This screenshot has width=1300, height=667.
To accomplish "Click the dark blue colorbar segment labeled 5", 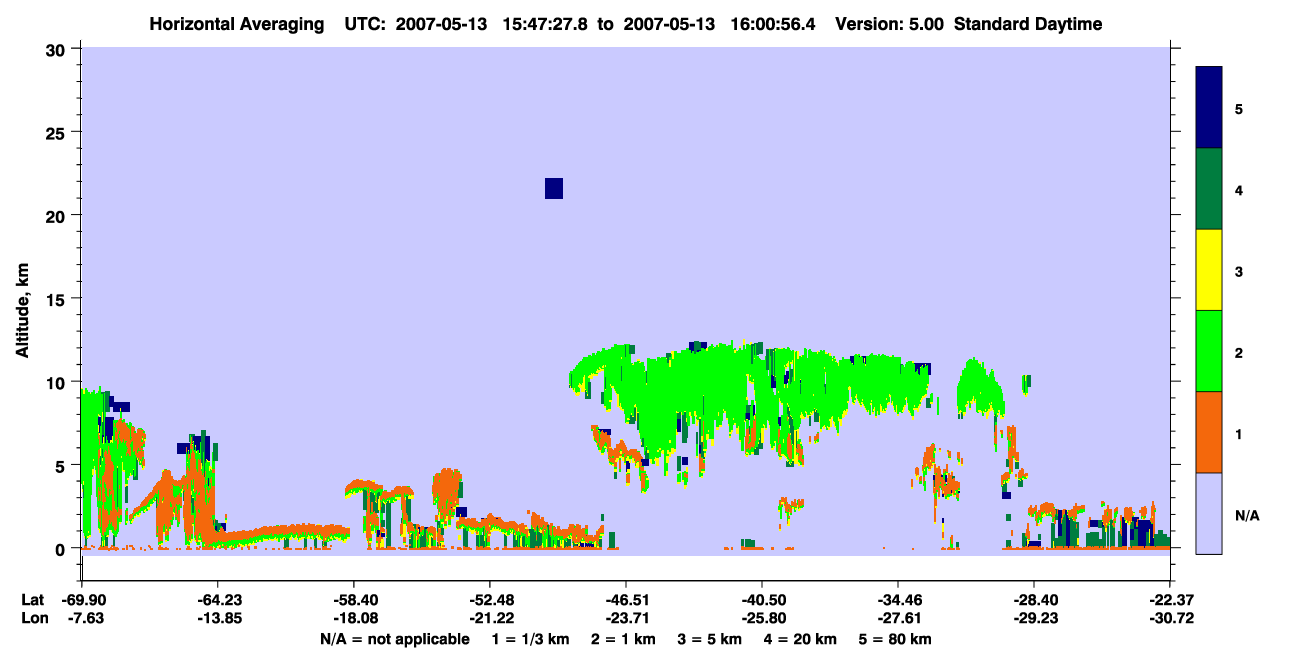I will [1209, 108].
